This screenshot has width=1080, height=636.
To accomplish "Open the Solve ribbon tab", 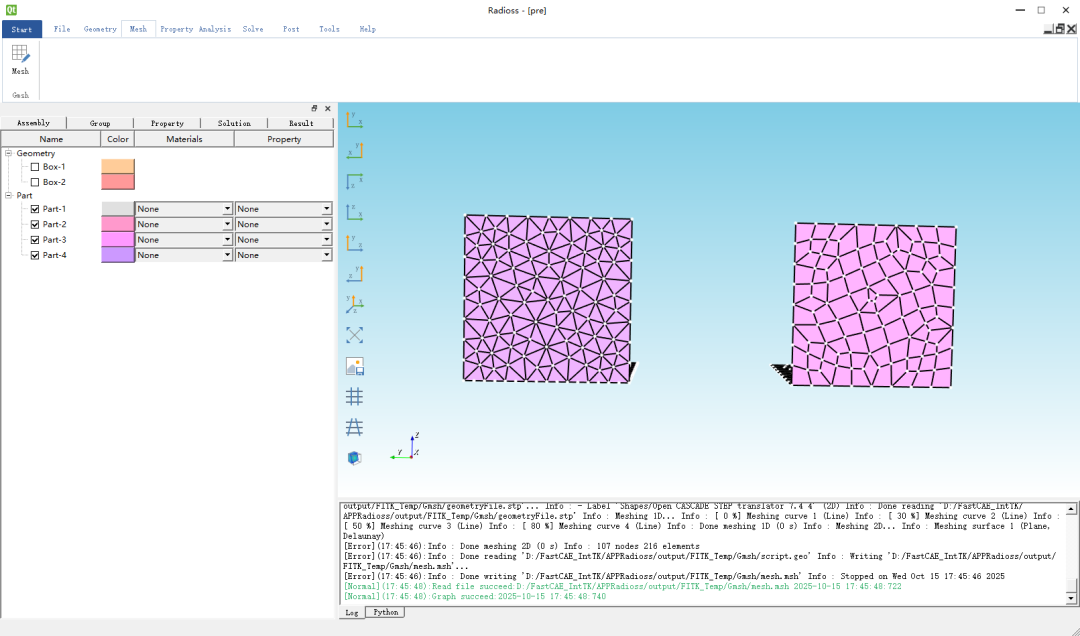I will coord(253,29).
